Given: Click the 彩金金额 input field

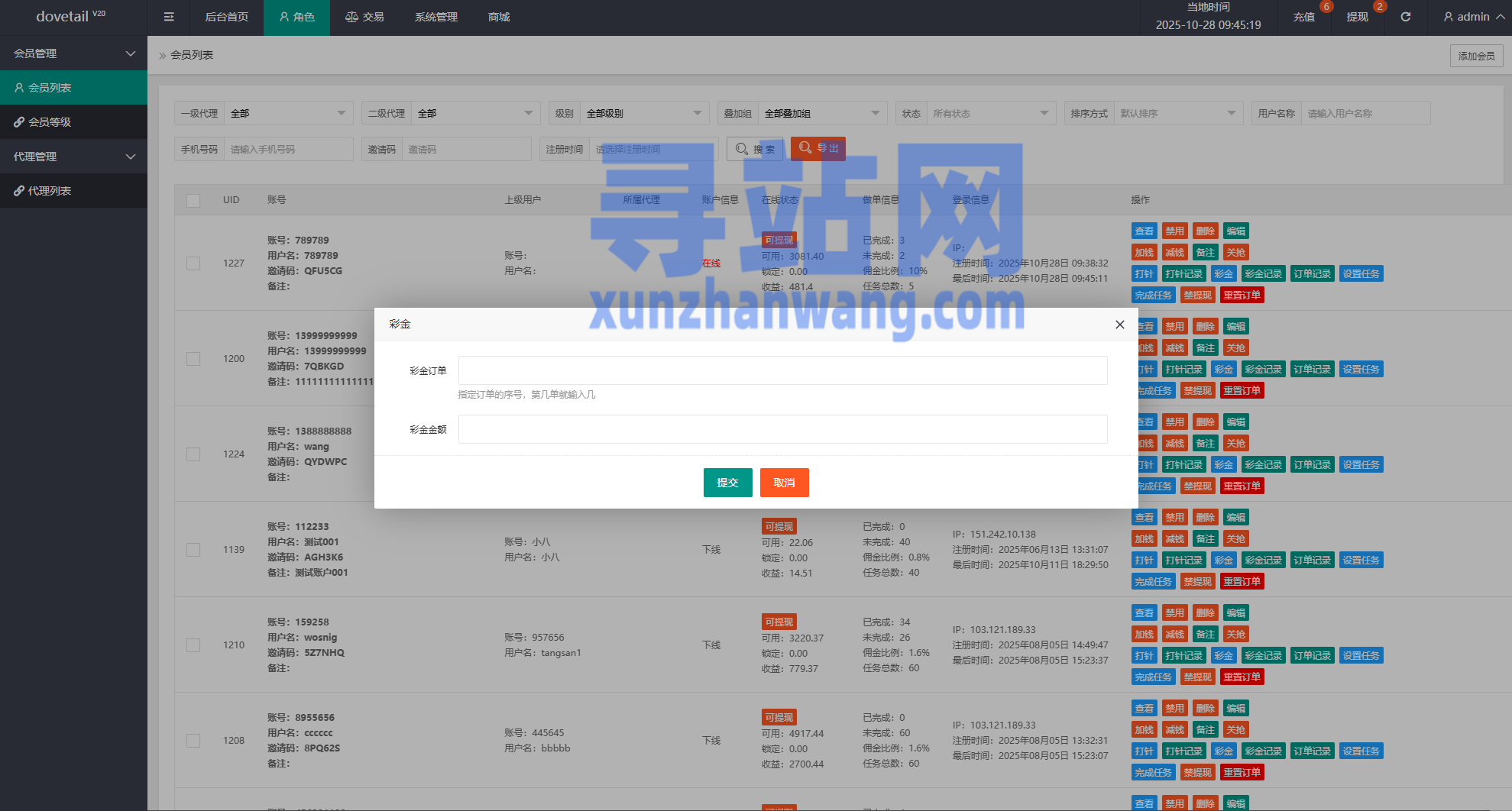Looking at the screenshot, I should tap(782, 429).
